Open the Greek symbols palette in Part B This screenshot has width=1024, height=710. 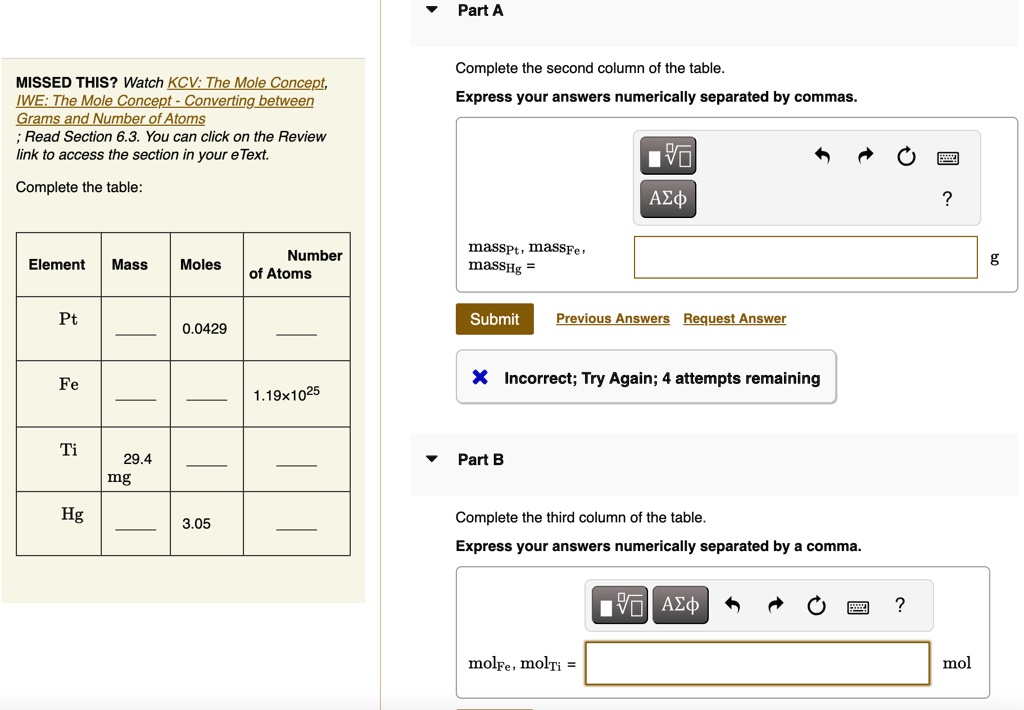point(680,604)
